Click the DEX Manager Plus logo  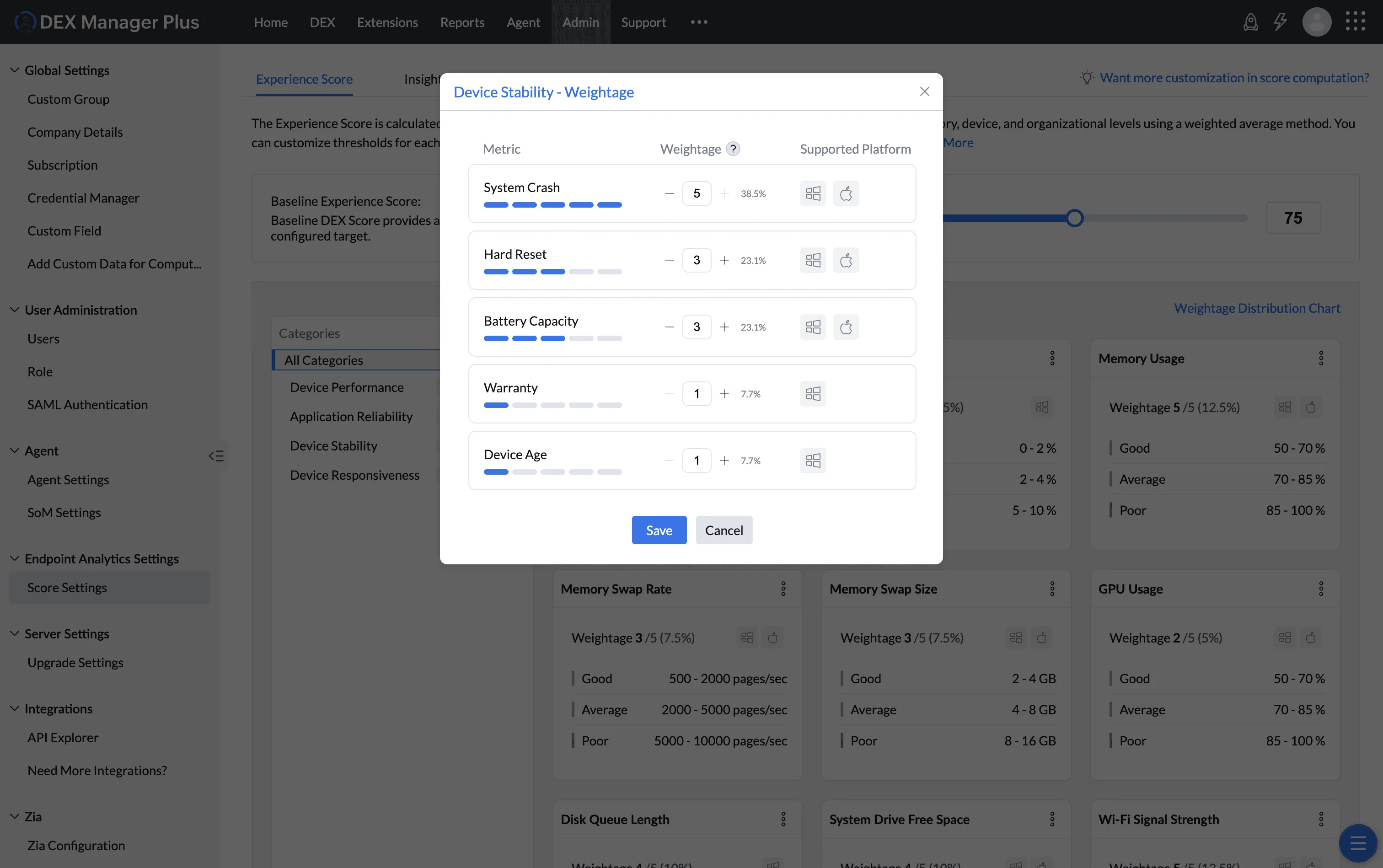click(107, 22)
